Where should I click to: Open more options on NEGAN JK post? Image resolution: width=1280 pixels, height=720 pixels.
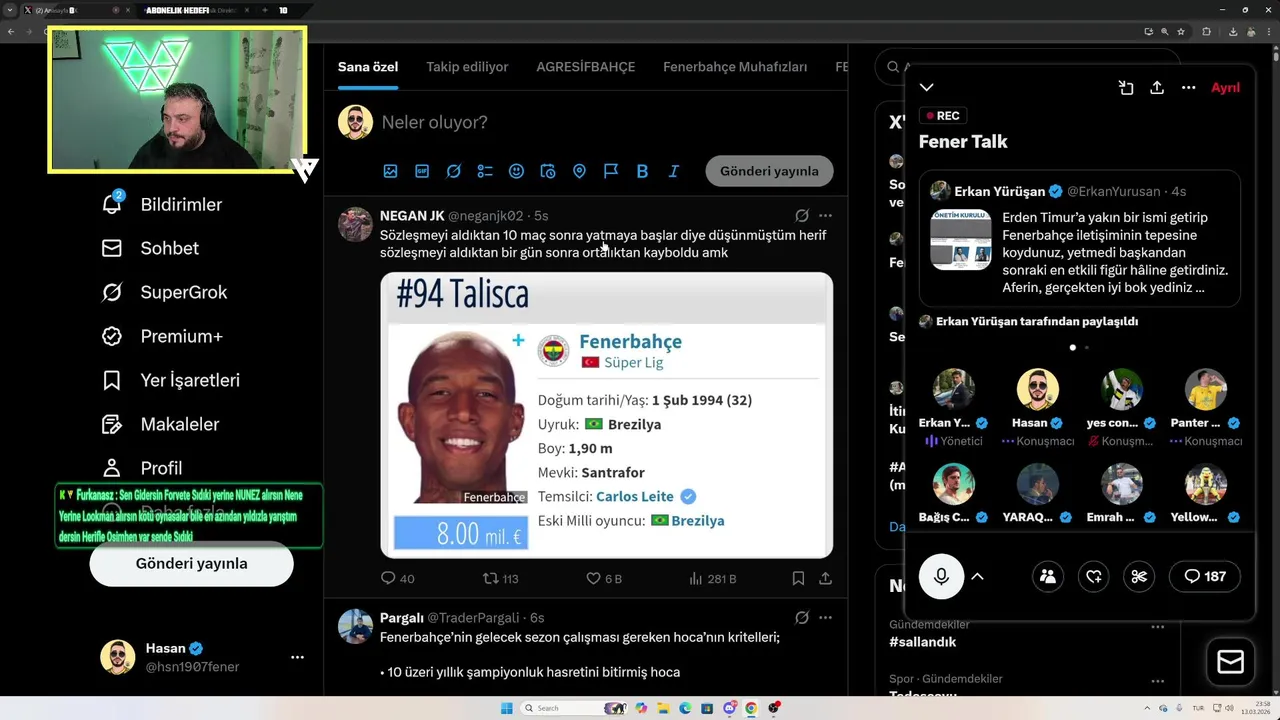(825, 215)
